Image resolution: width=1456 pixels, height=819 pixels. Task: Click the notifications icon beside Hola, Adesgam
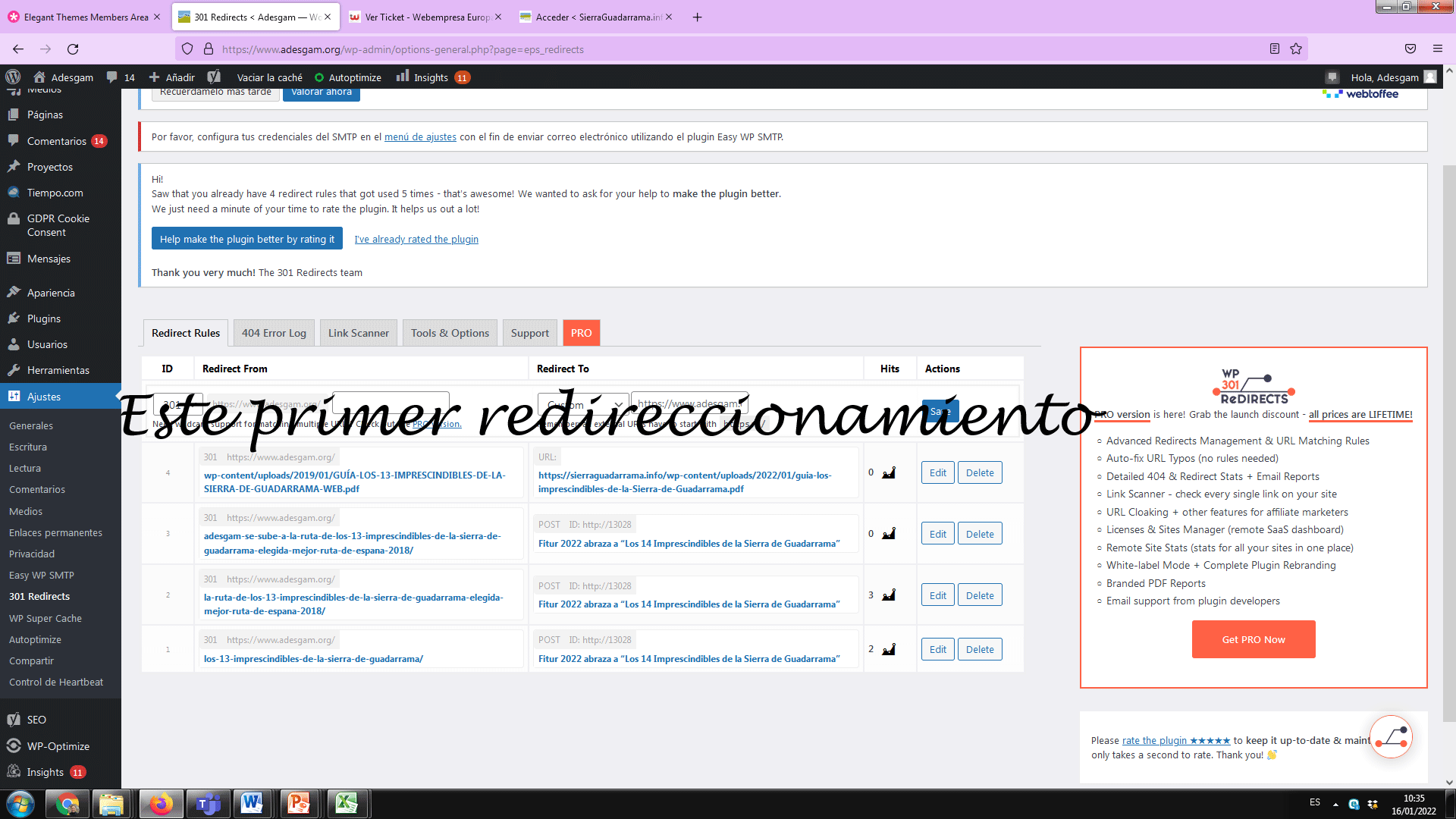pyautogui.click(x=1332, y=77)
